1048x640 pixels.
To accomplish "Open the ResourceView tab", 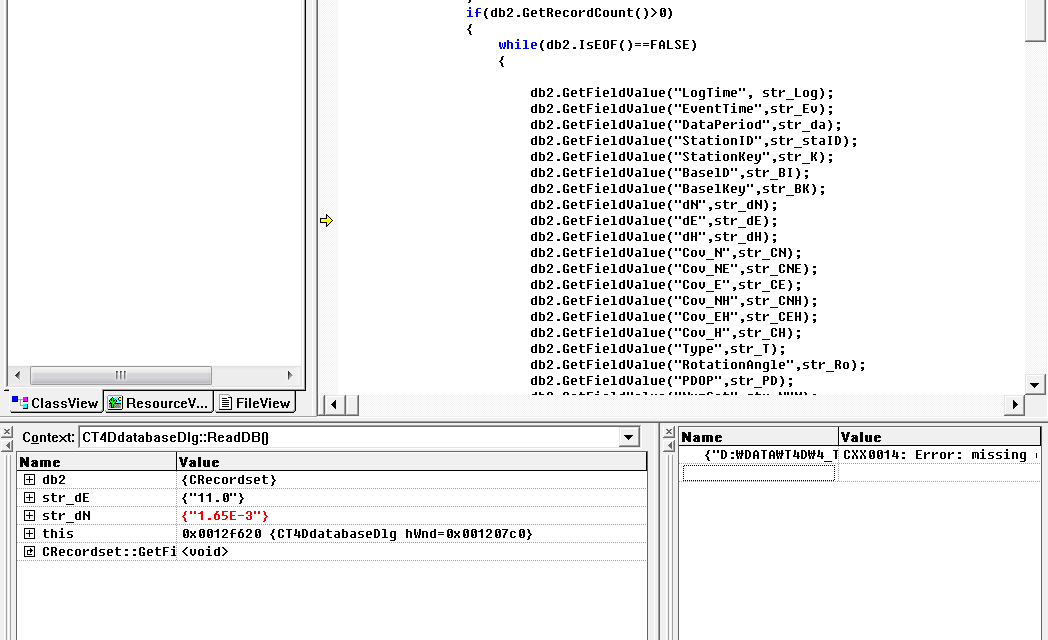I will 159,403.
